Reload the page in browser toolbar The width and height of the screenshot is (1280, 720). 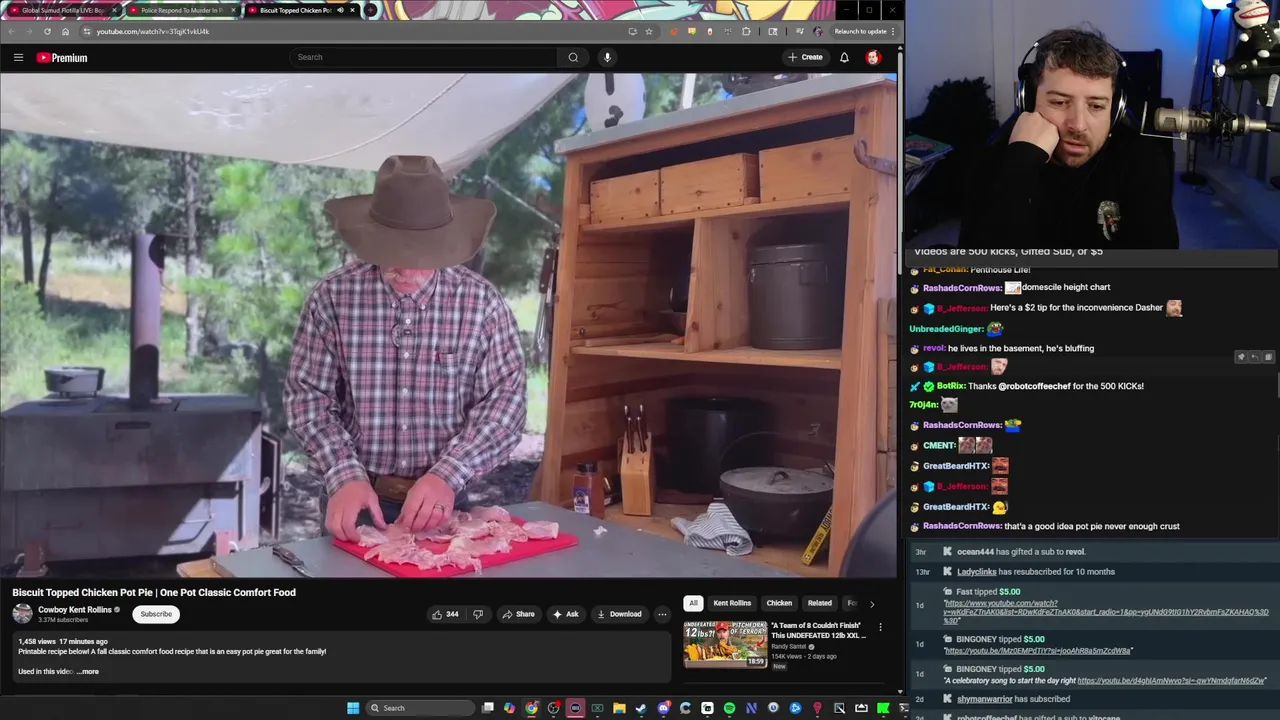pyautogui.click(x=47, y=31)
